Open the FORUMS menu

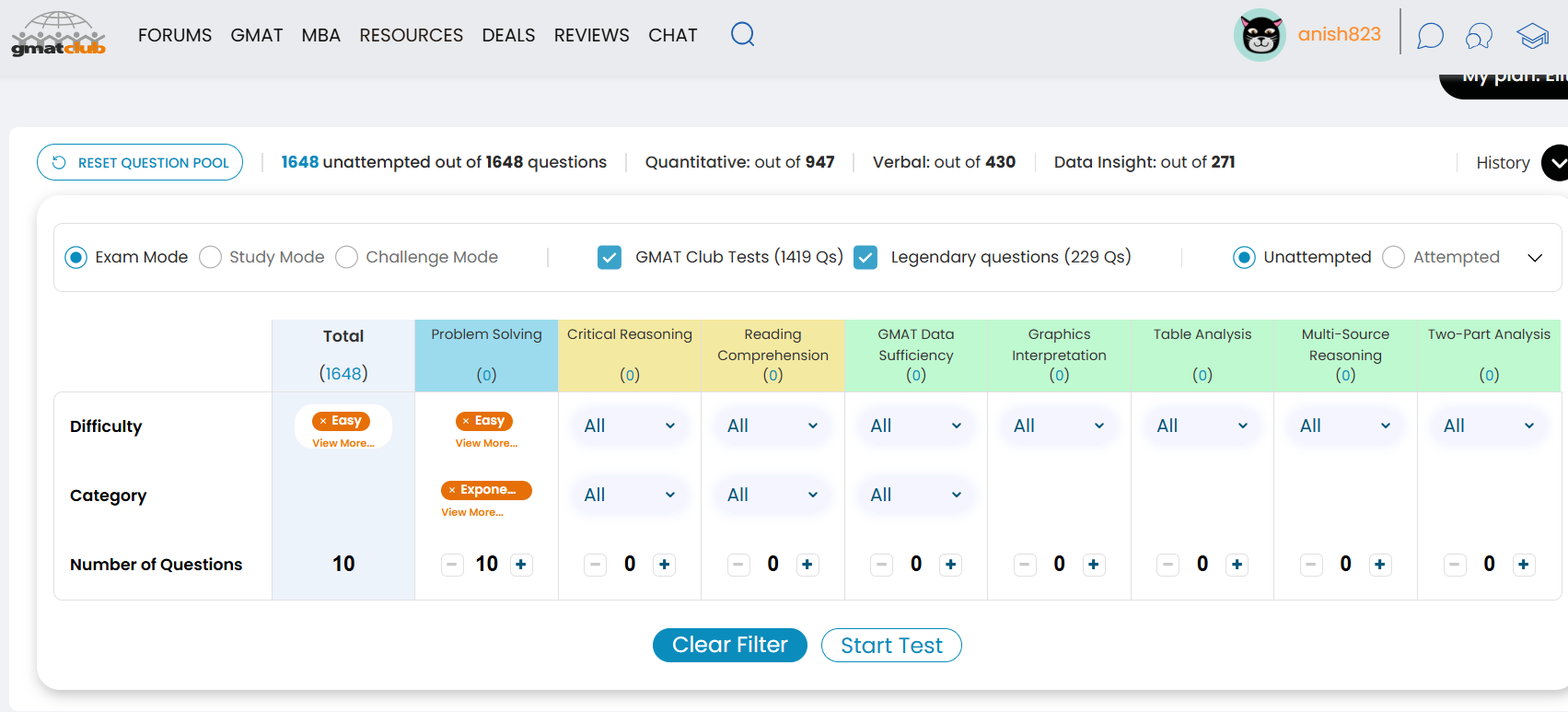175,35
